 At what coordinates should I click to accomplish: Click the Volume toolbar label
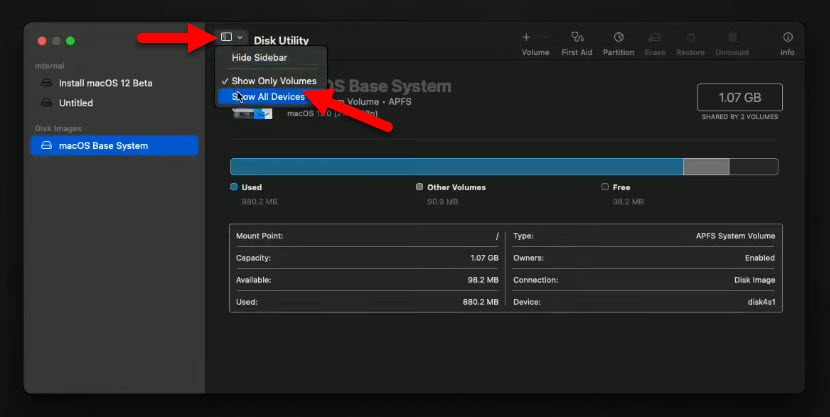click(535, 52)
